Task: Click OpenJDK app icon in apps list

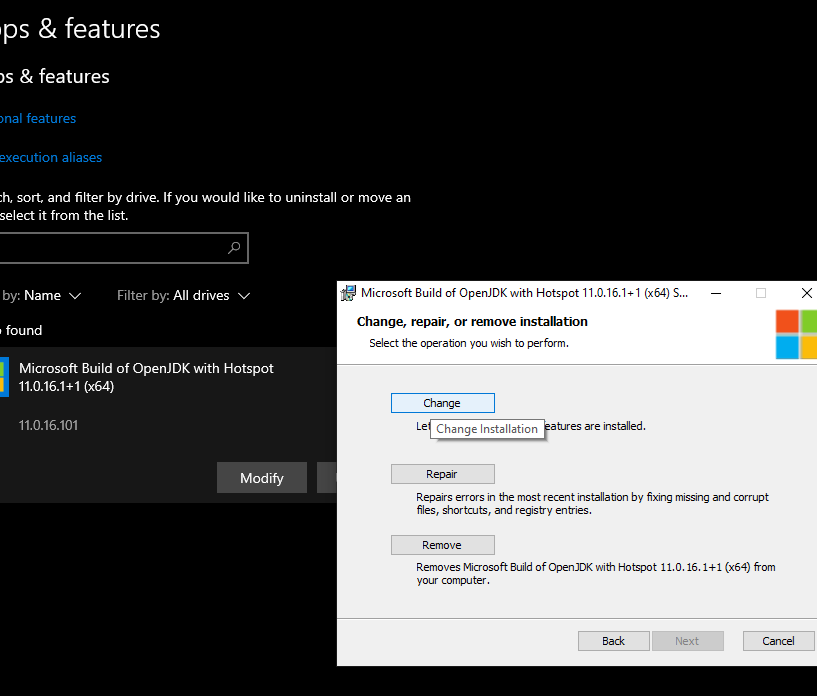Action: (4, 377)
